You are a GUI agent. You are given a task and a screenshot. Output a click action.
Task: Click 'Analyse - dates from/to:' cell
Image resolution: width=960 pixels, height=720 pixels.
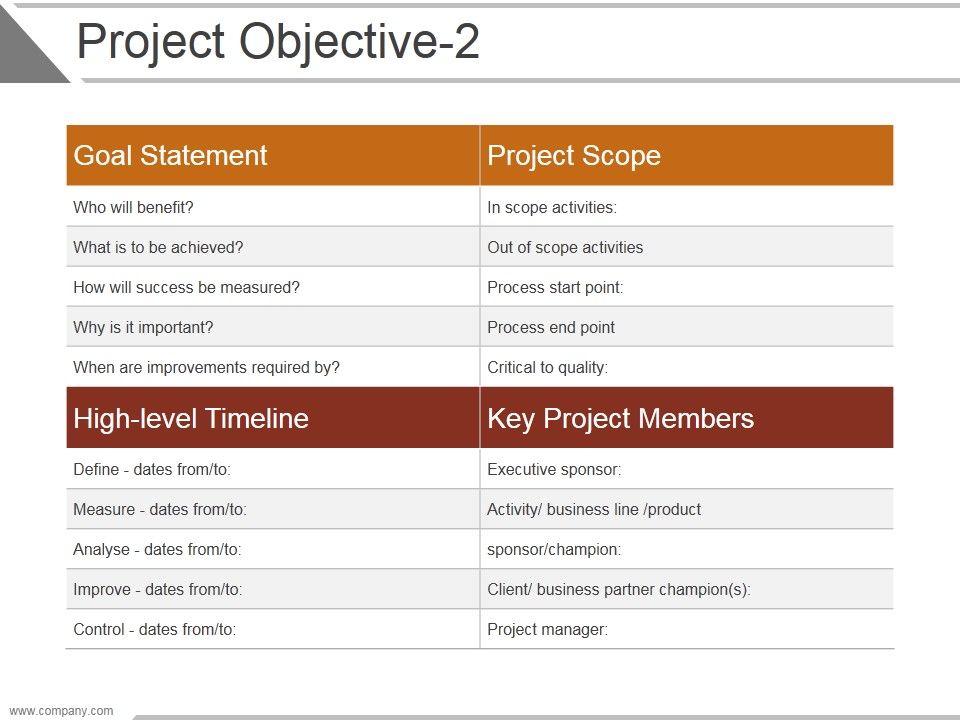click(157, 549)
